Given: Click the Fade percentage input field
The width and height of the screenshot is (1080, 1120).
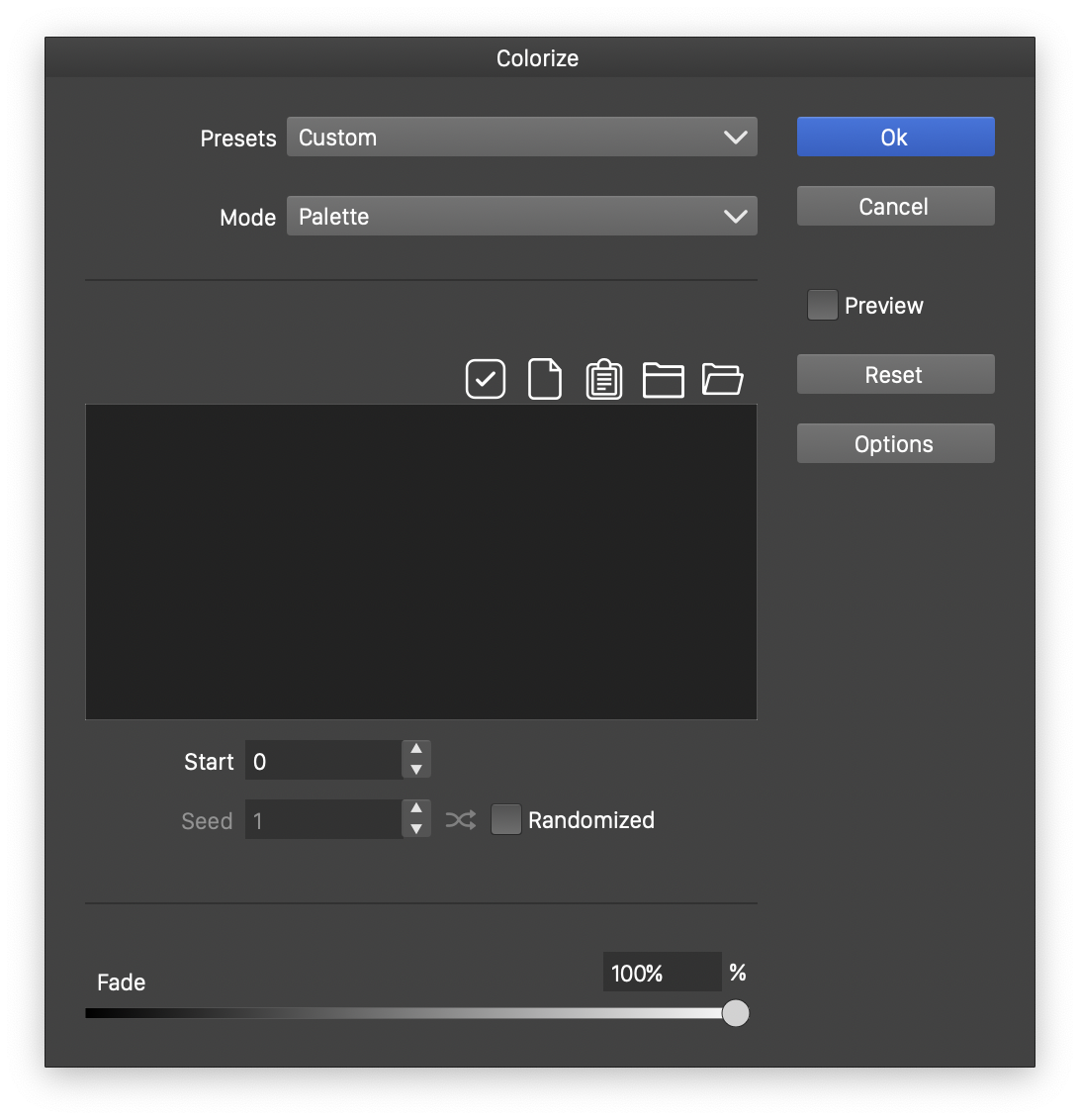Looking at the screenshot, I should click(661, 973).
